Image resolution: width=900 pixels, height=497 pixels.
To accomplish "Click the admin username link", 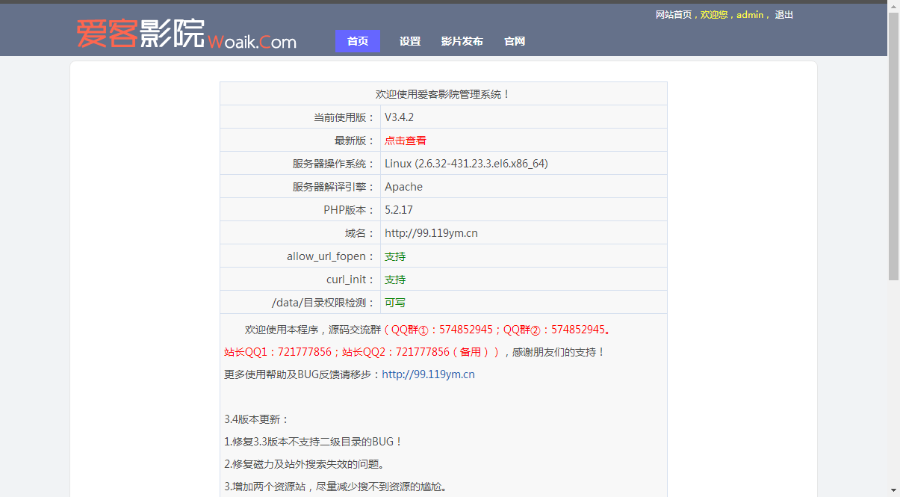I will click(x=750, y=15).
